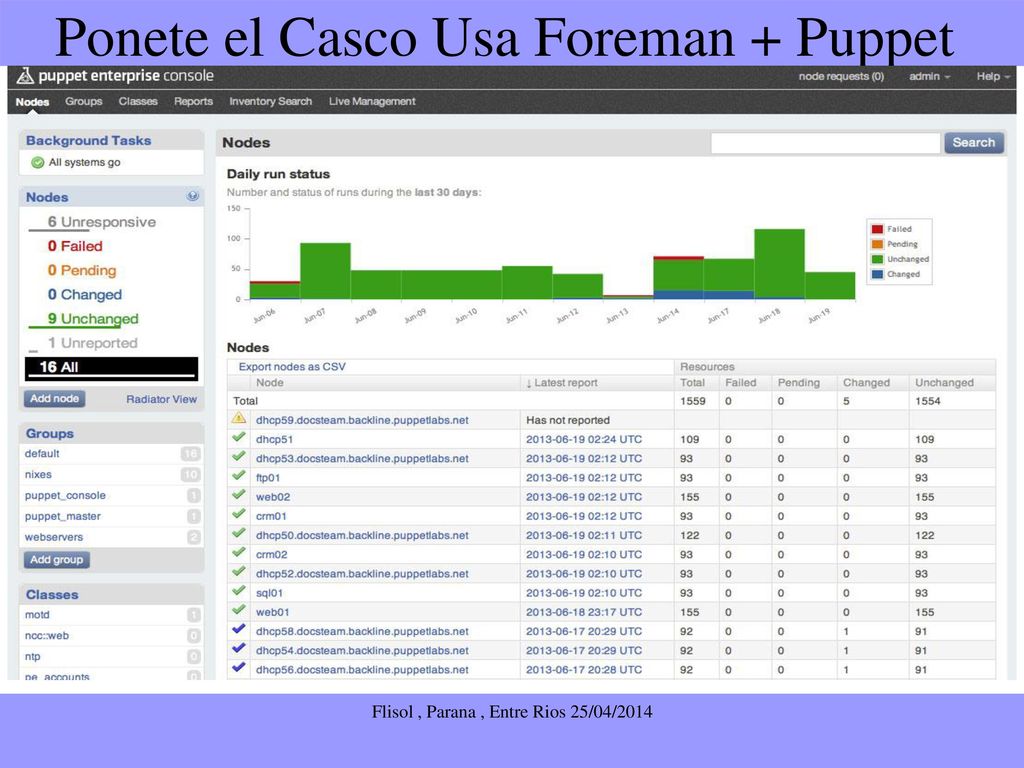Click the green checkmark next to dhcp52
The image size is (1024, 768).
click(239, 571)
